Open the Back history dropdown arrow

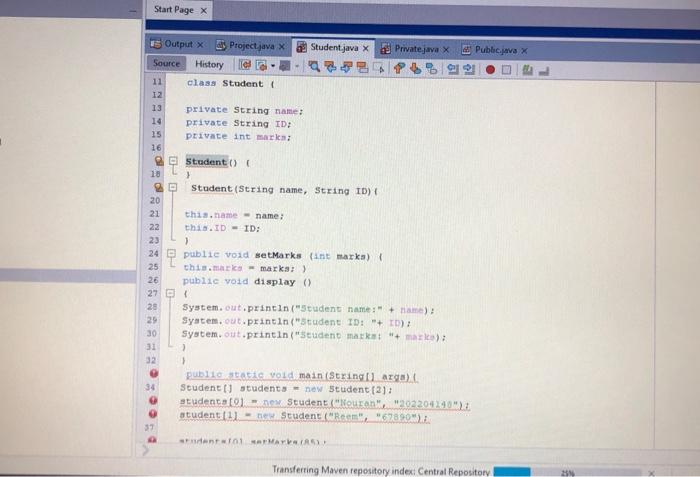pyautogui.click(x=272, y=66)
